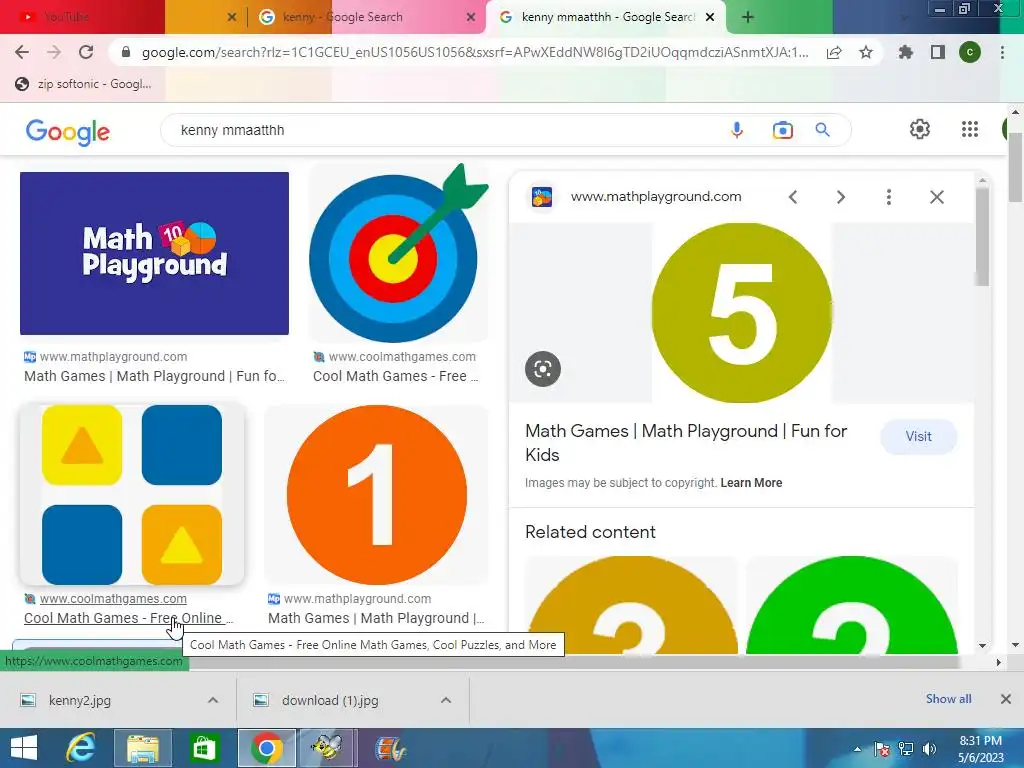1024x768 pixels.
Task: Expand kenny2.jpg download options
Action: [x=213, y=700]
